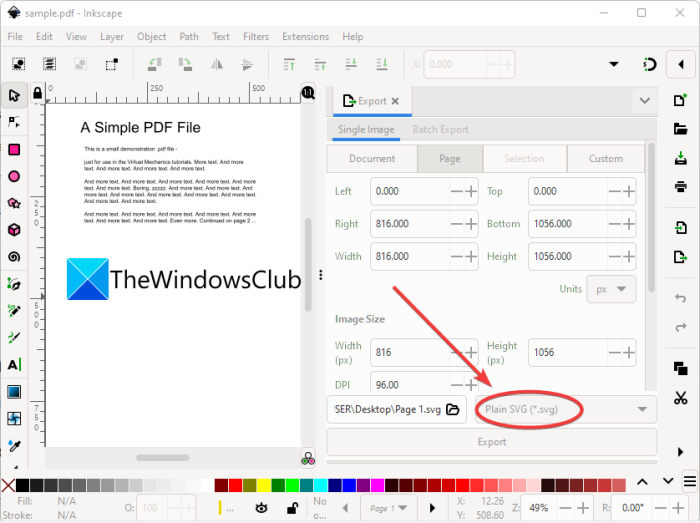Choose Page export area button
This screenshot has width=700, height=523.
coord(450,159)
